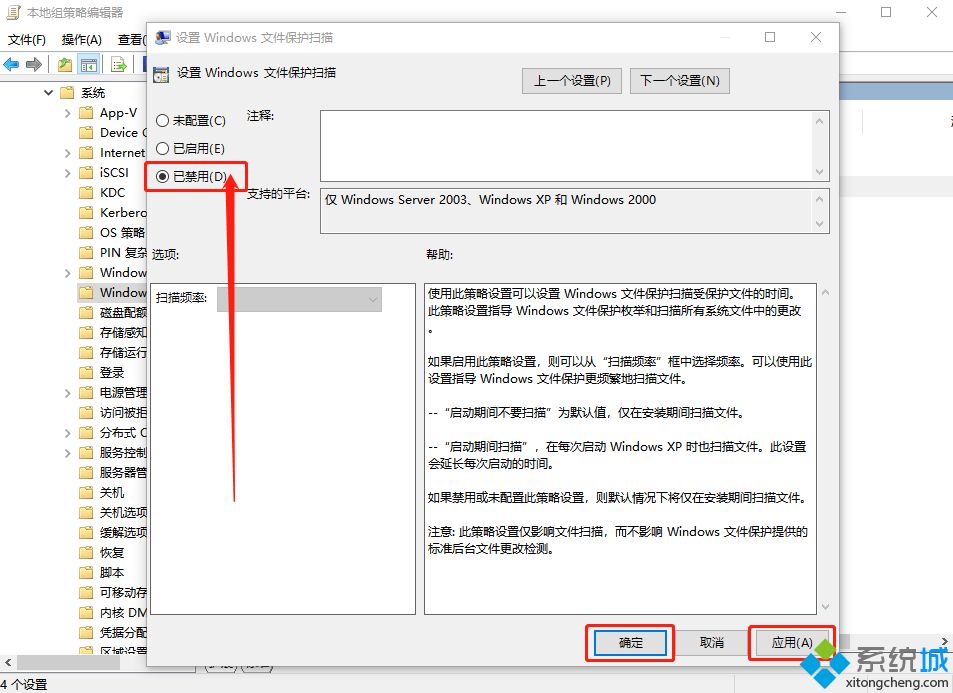Open the 文件(F) menu

(x=27, y=40)
